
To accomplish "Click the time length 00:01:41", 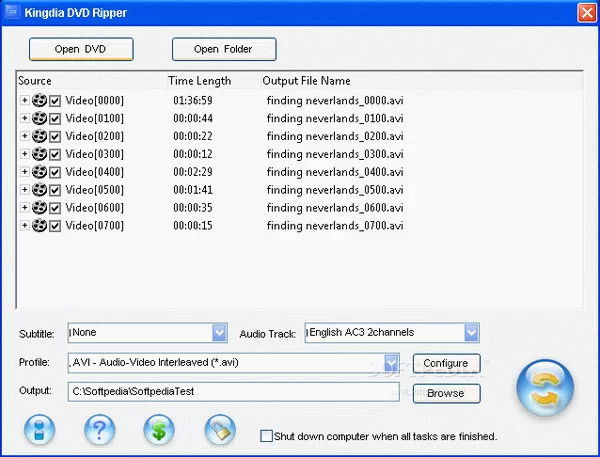I will coord(193,190).
